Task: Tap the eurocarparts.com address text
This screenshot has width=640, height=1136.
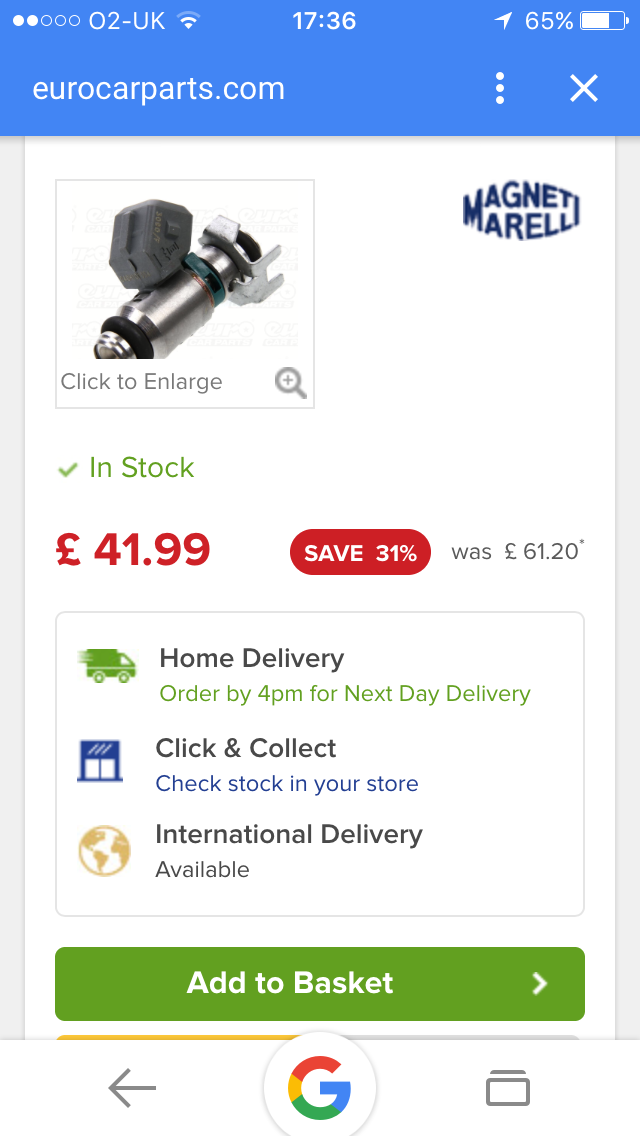Action: (x=159, y=89)
